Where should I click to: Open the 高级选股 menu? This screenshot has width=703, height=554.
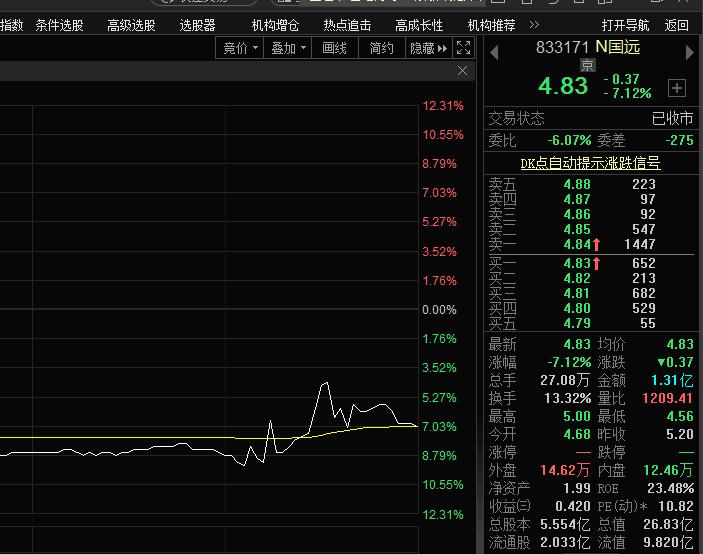click(x=131, y=25)
